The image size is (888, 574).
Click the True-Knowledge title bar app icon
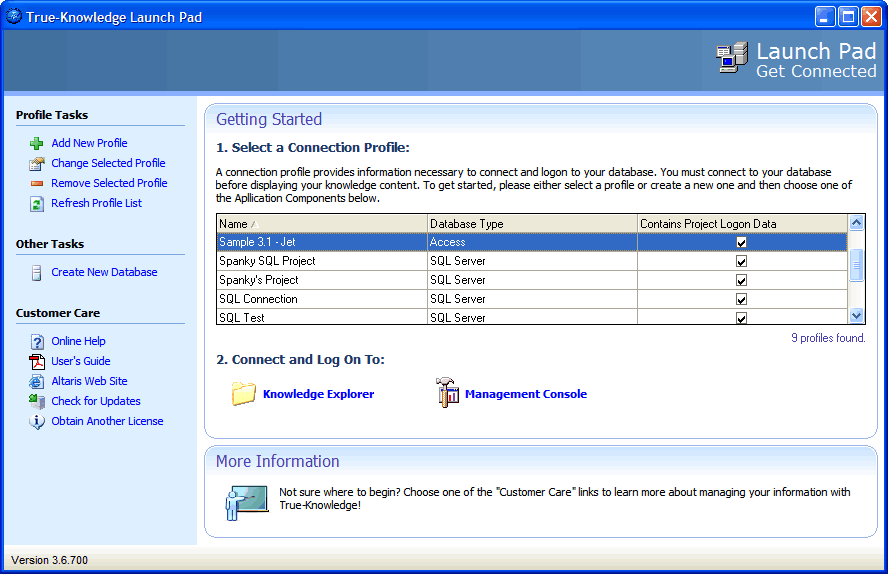click(x=14, y=16)
